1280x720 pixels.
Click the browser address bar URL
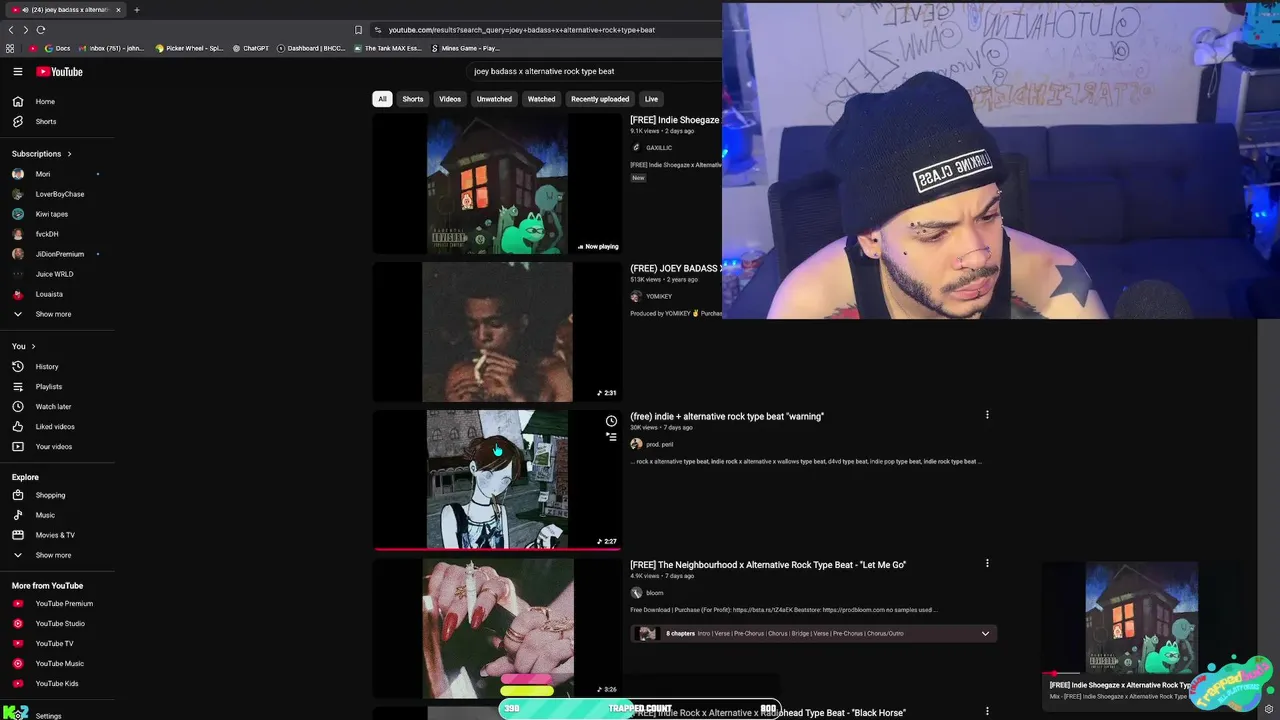click(522, 30)
